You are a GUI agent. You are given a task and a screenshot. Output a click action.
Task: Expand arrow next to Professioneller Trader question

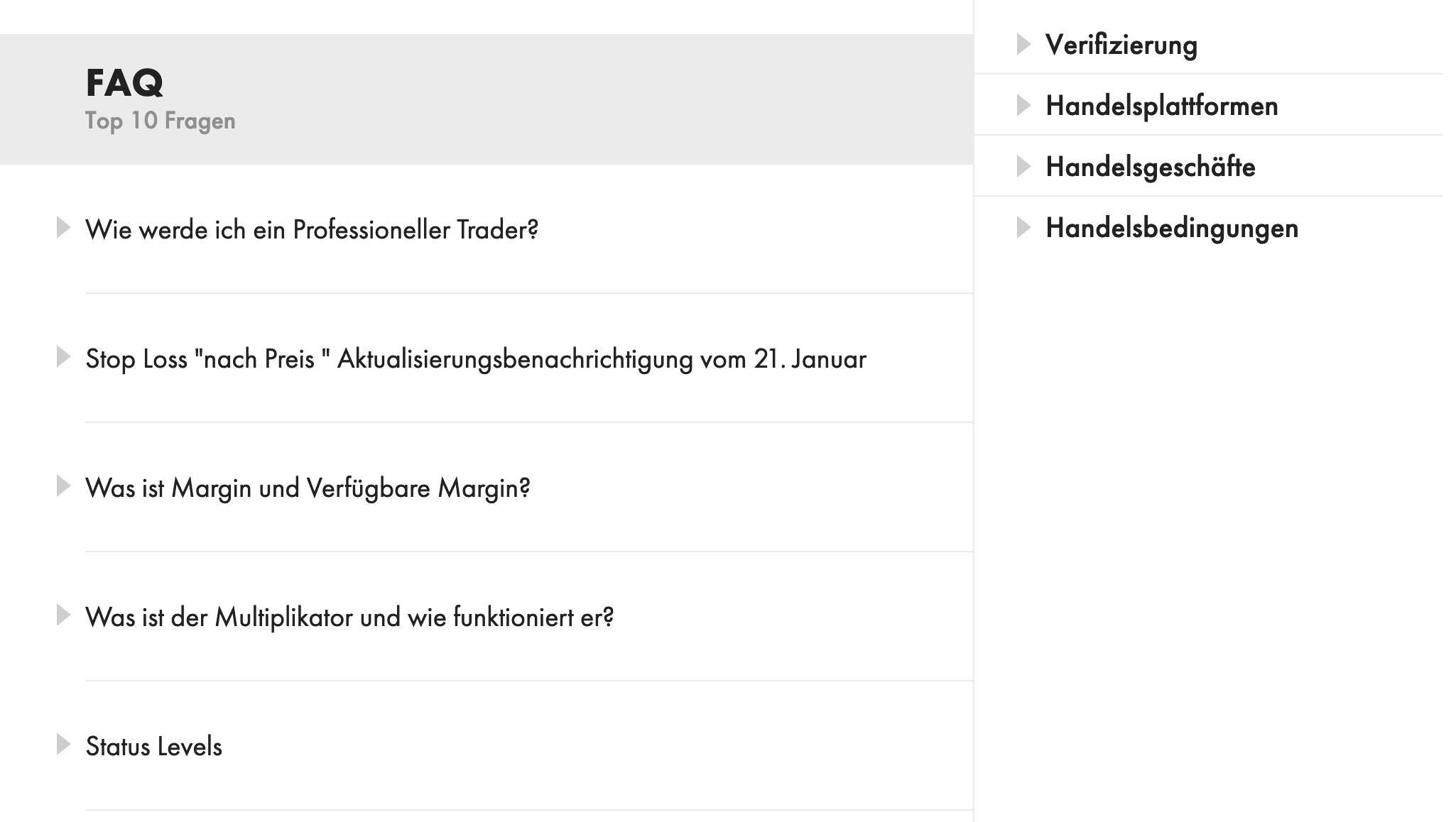(63, 228)
